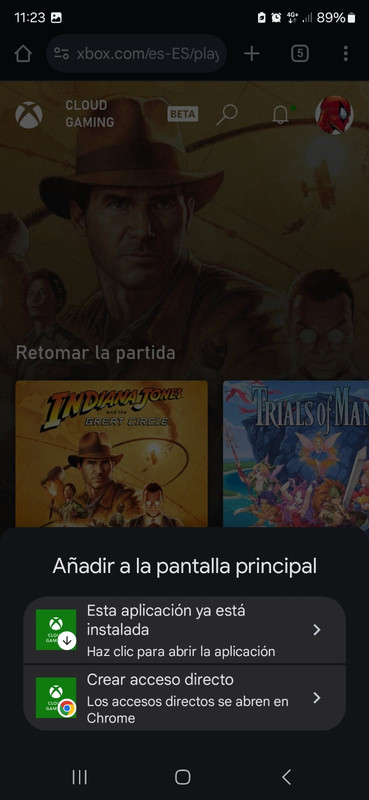This screenshot has width=369, height=800.
Task: Open the Spider-Man profile avatar
Action: [x=334, y=115]
